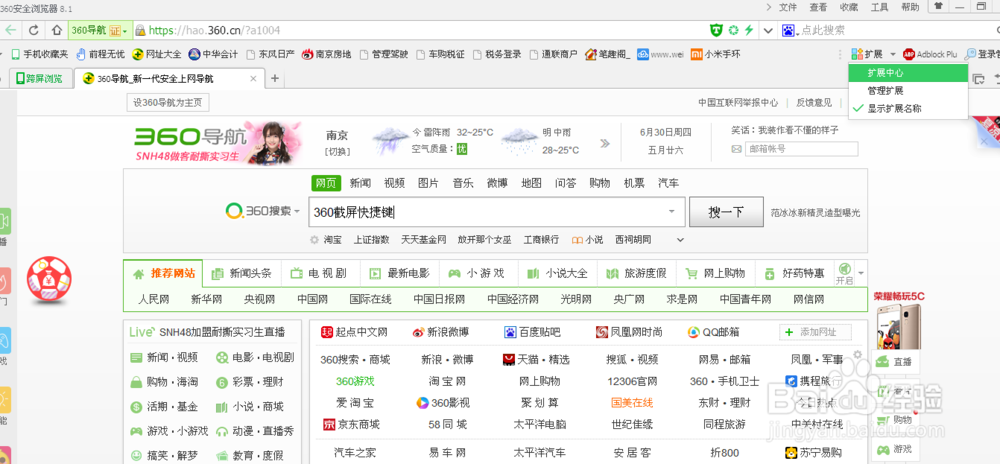The image size is (1000, 464).
Task: Open 携程旅行 link
Action: point(814,381)
